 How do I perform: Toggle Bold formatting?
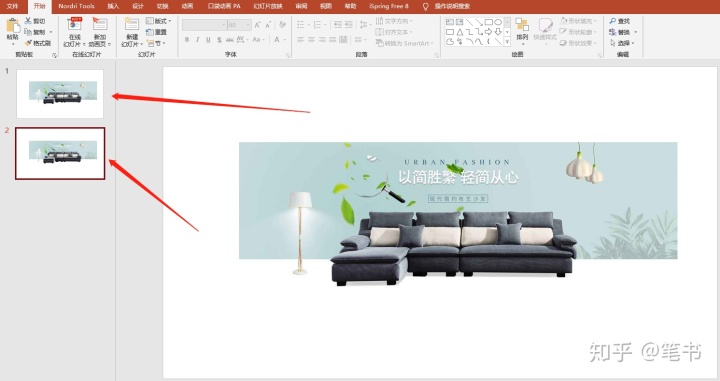click(187, 40)
